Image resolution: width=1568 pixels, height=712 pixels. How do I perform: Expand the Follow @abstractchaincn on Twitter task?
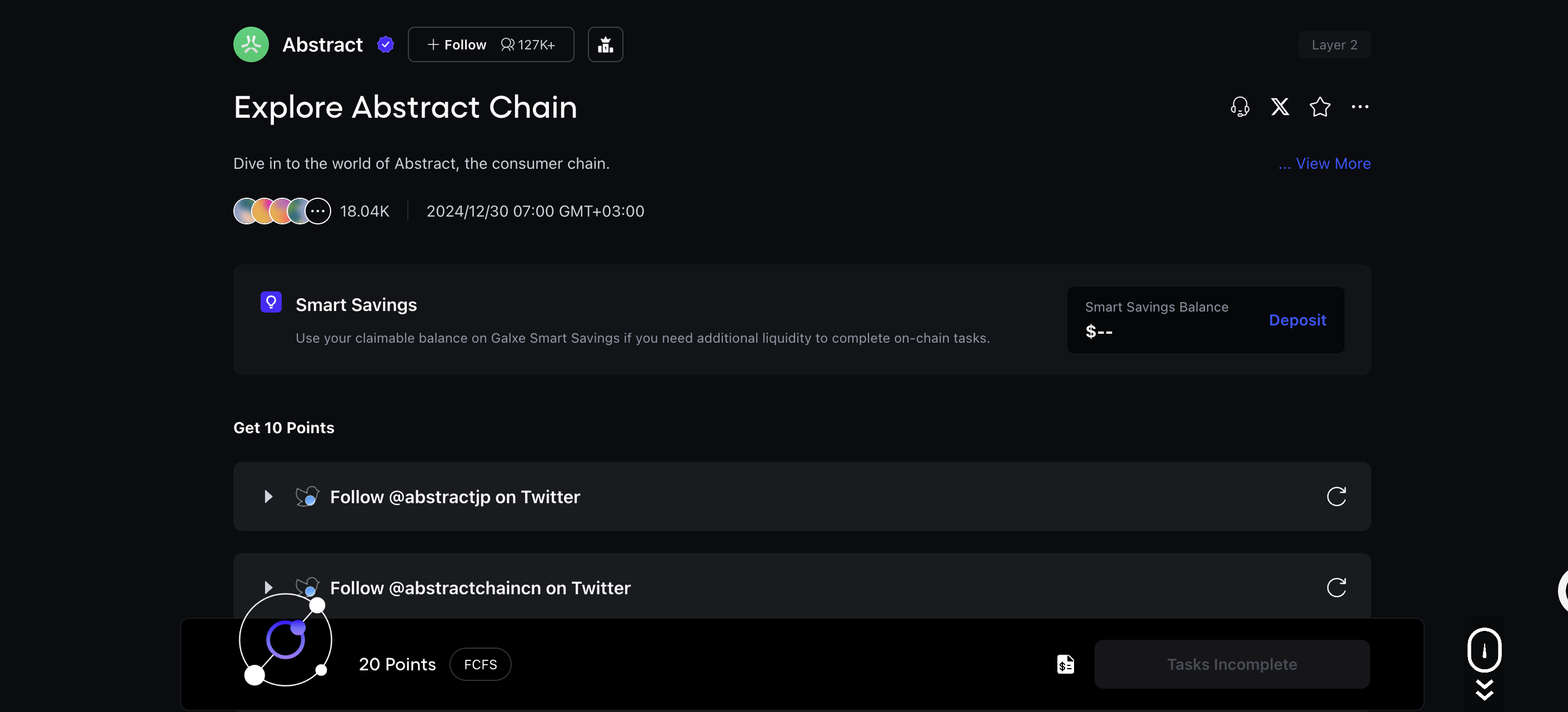[x=268, y=588]
